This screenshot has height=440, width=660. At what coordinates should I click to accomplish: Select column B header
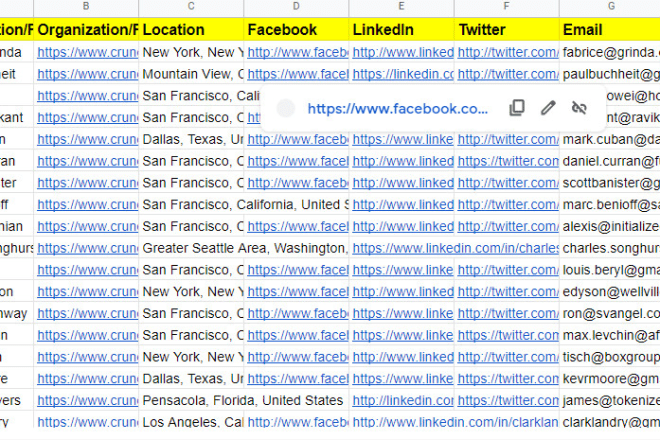pyautogui.click(x=86, y=6)
